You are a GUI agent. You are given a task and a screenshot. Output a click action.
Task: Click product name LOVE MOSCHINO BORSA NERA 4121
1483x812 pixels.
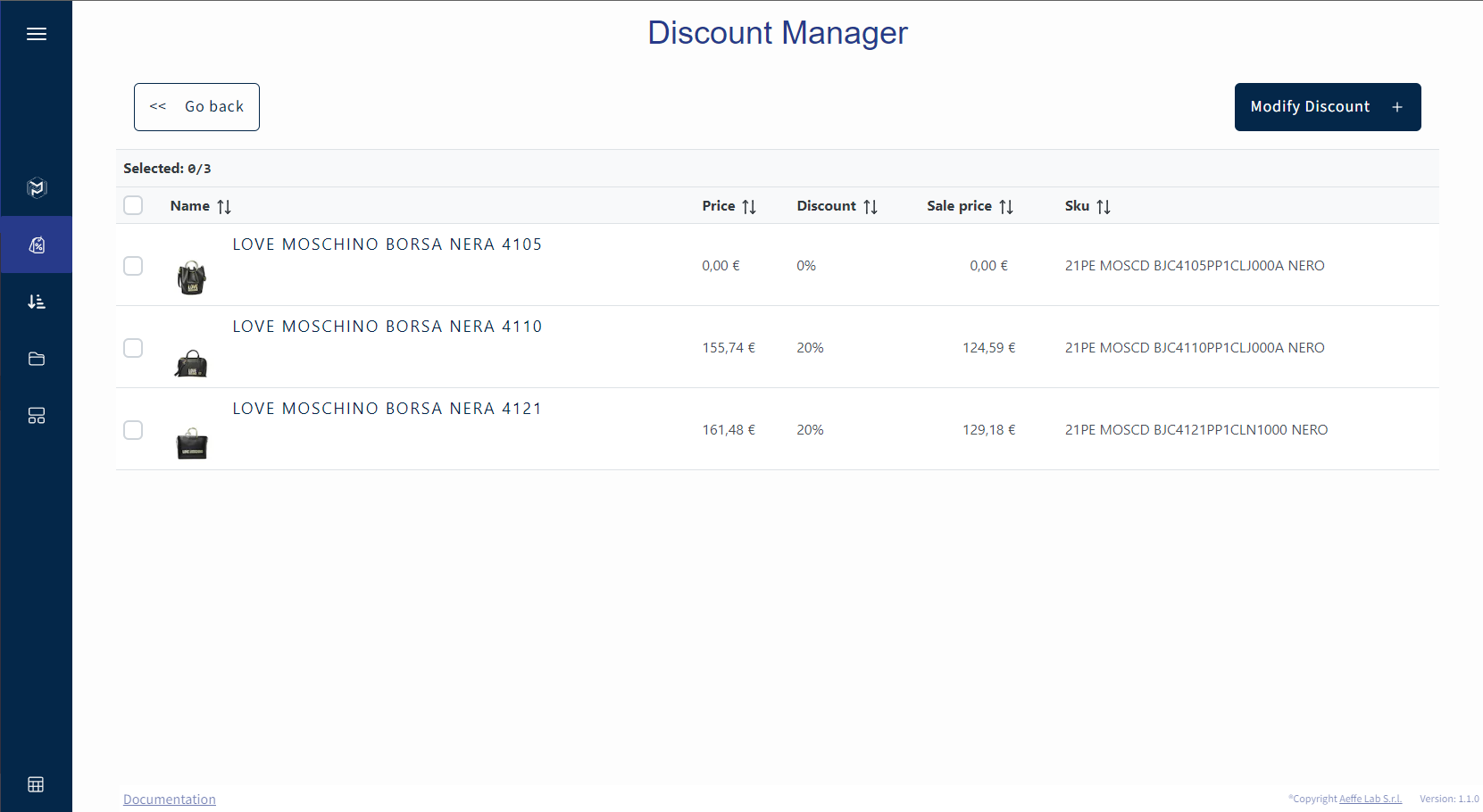click(x=387, y=409)
